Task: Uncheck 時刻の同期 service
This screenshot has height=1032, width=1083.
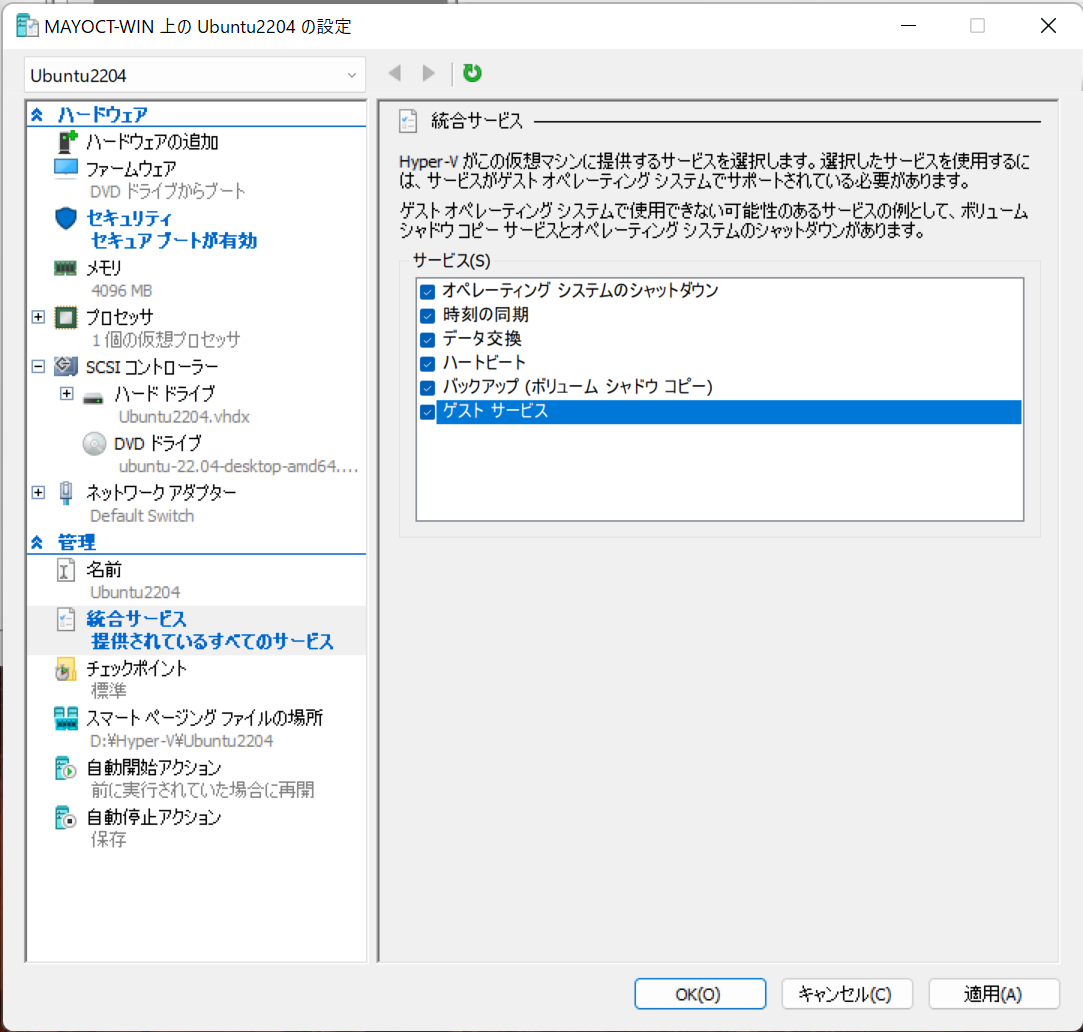Action: pos(428,315)
